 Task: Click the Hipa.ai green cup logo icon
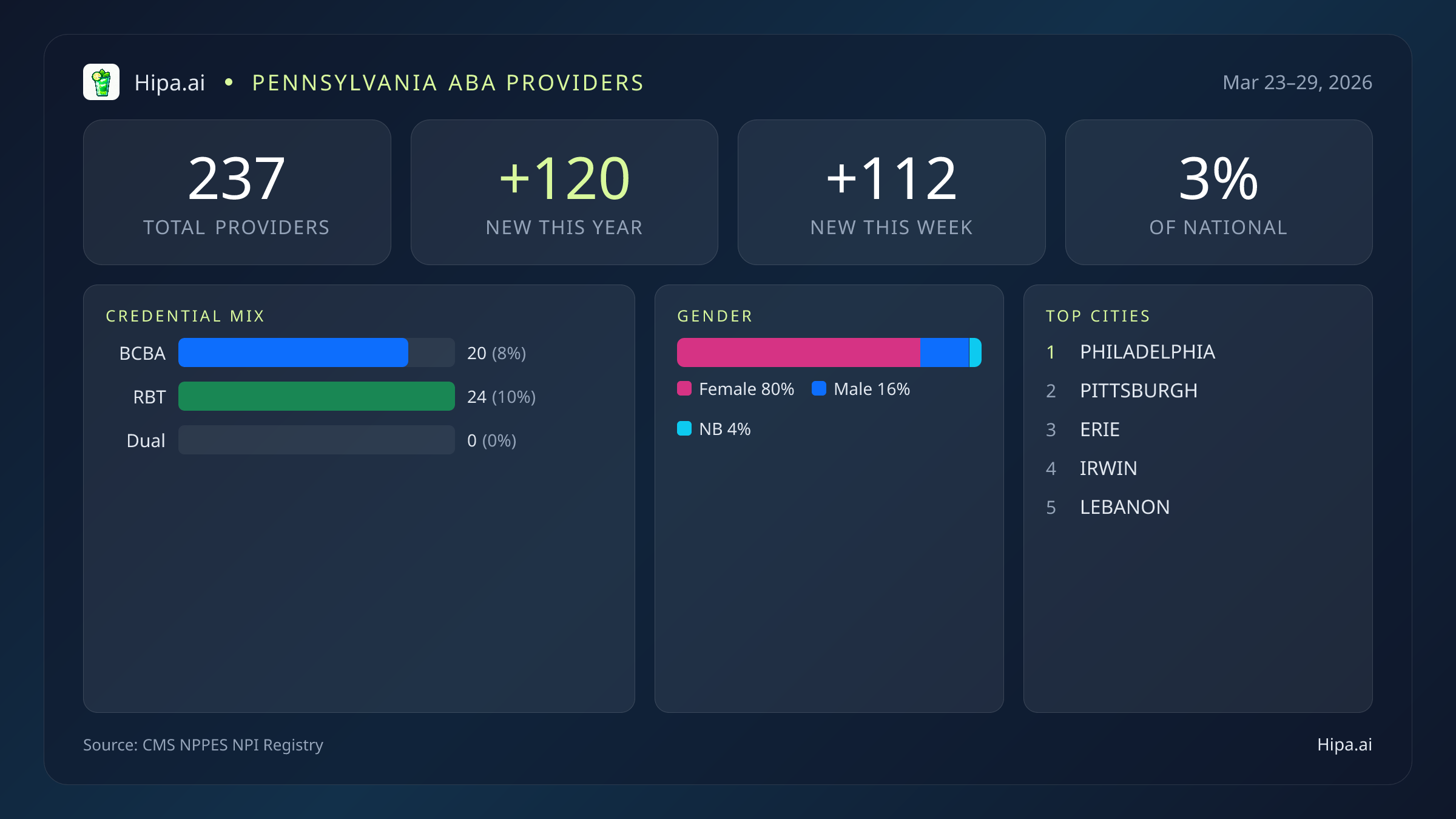pos(102,81)
